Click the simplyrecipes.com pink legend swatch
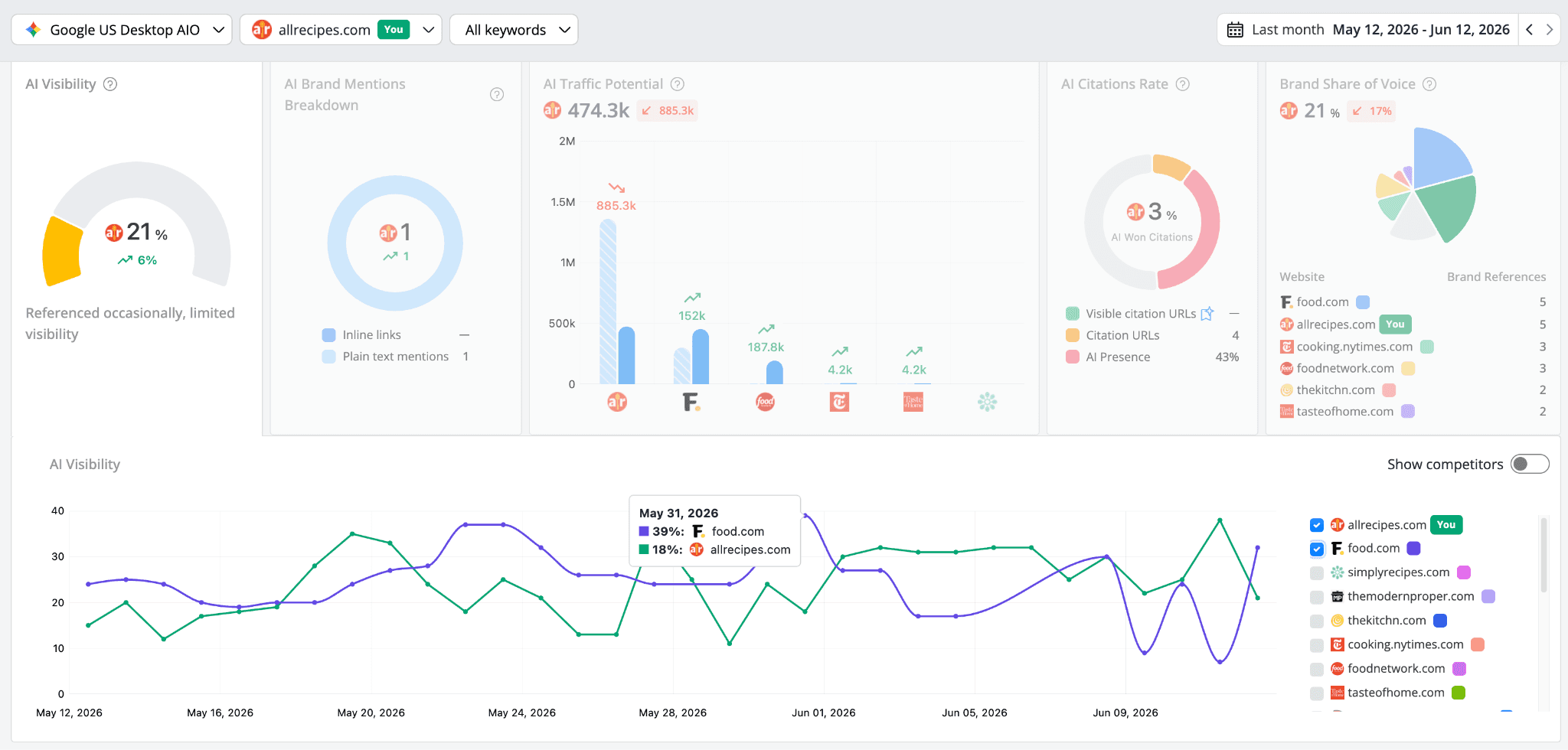This screenshot has width=1568, height=750. pos(1464,572)
